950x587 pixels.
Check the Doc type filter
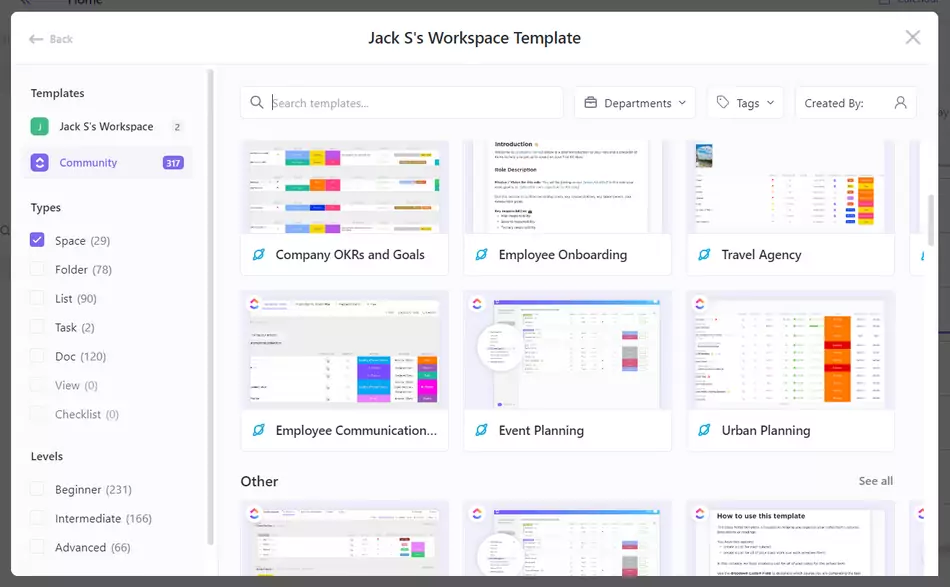coord(37,356)
